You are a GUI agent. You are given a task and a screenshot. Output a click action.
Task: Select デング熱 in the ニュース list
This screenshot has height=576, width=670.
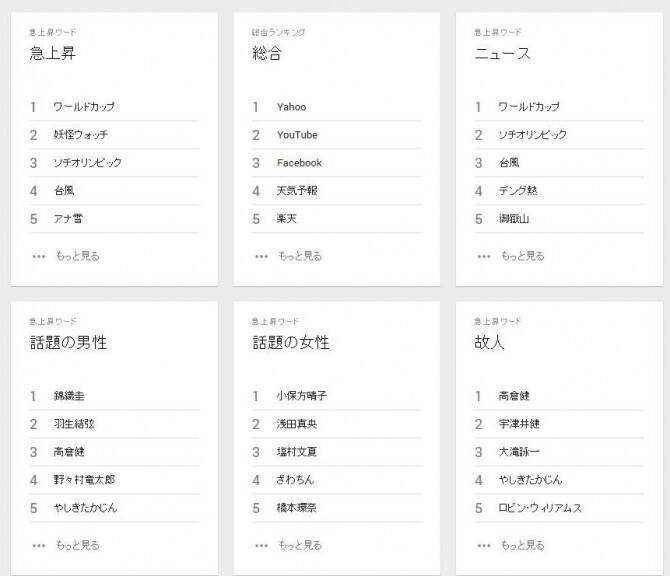click(520, 191)
